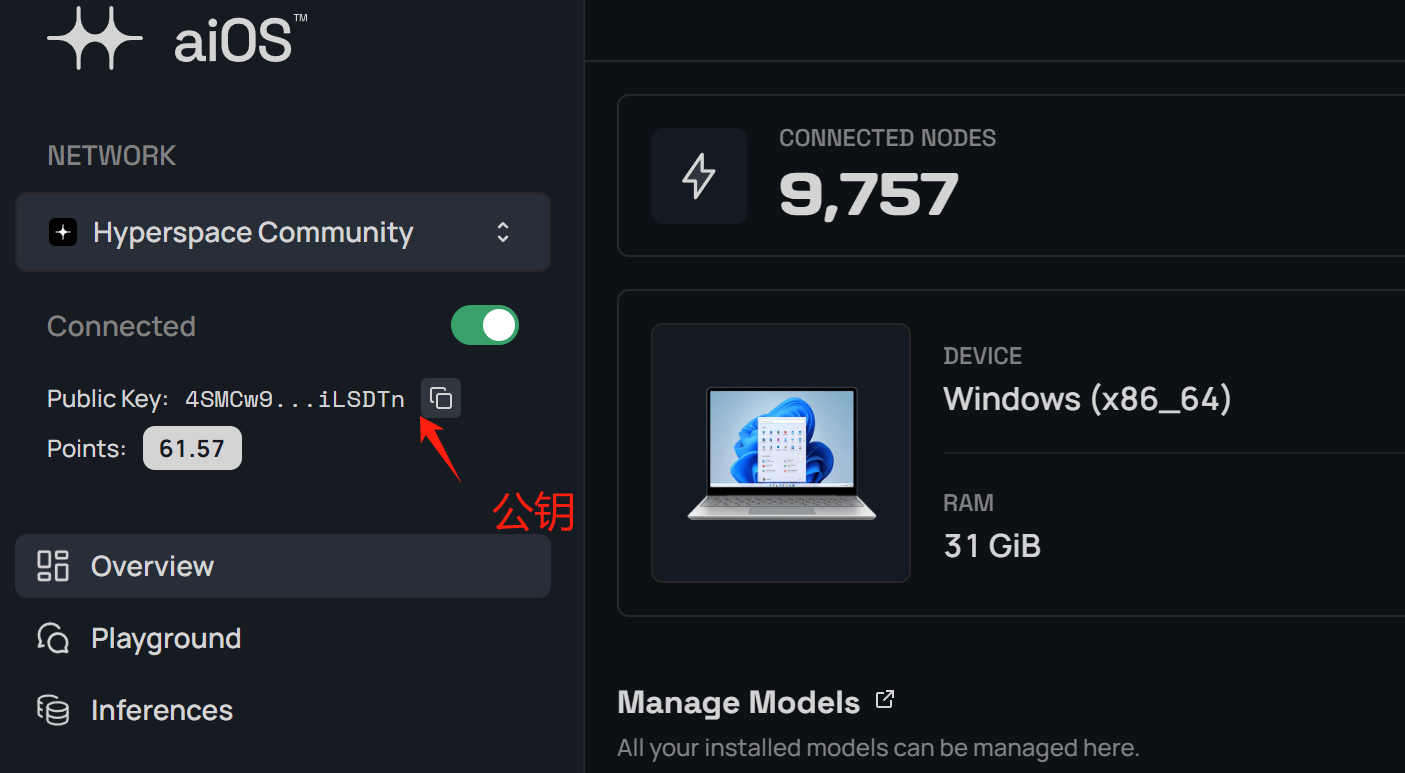Open the external link icon beside Manage Models

(x=884, y=700)
